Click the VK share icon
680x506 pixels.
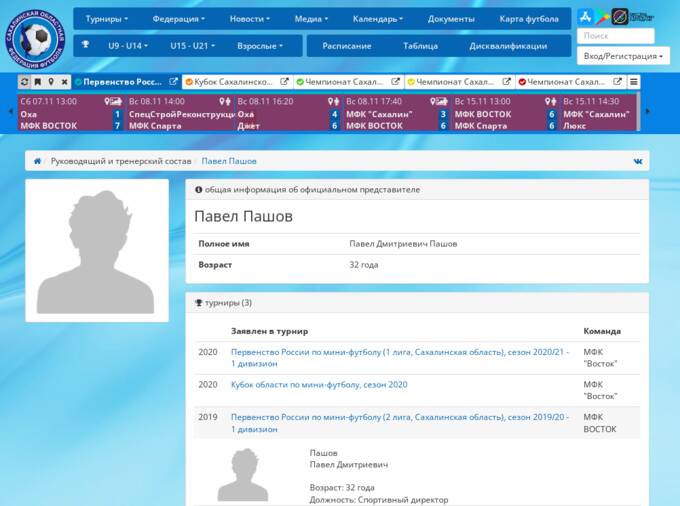pyautogui.click(x=637, y=161)
